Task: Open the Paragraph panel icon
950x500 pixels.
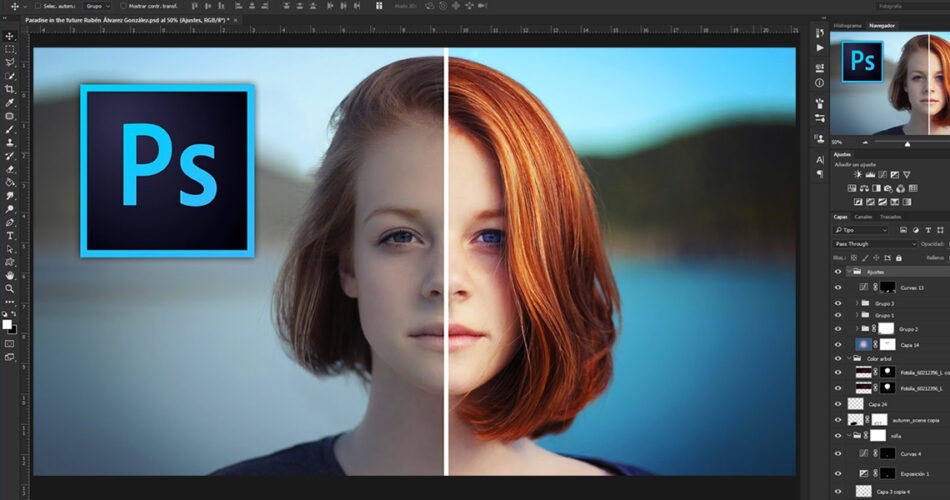Action: 820,174
